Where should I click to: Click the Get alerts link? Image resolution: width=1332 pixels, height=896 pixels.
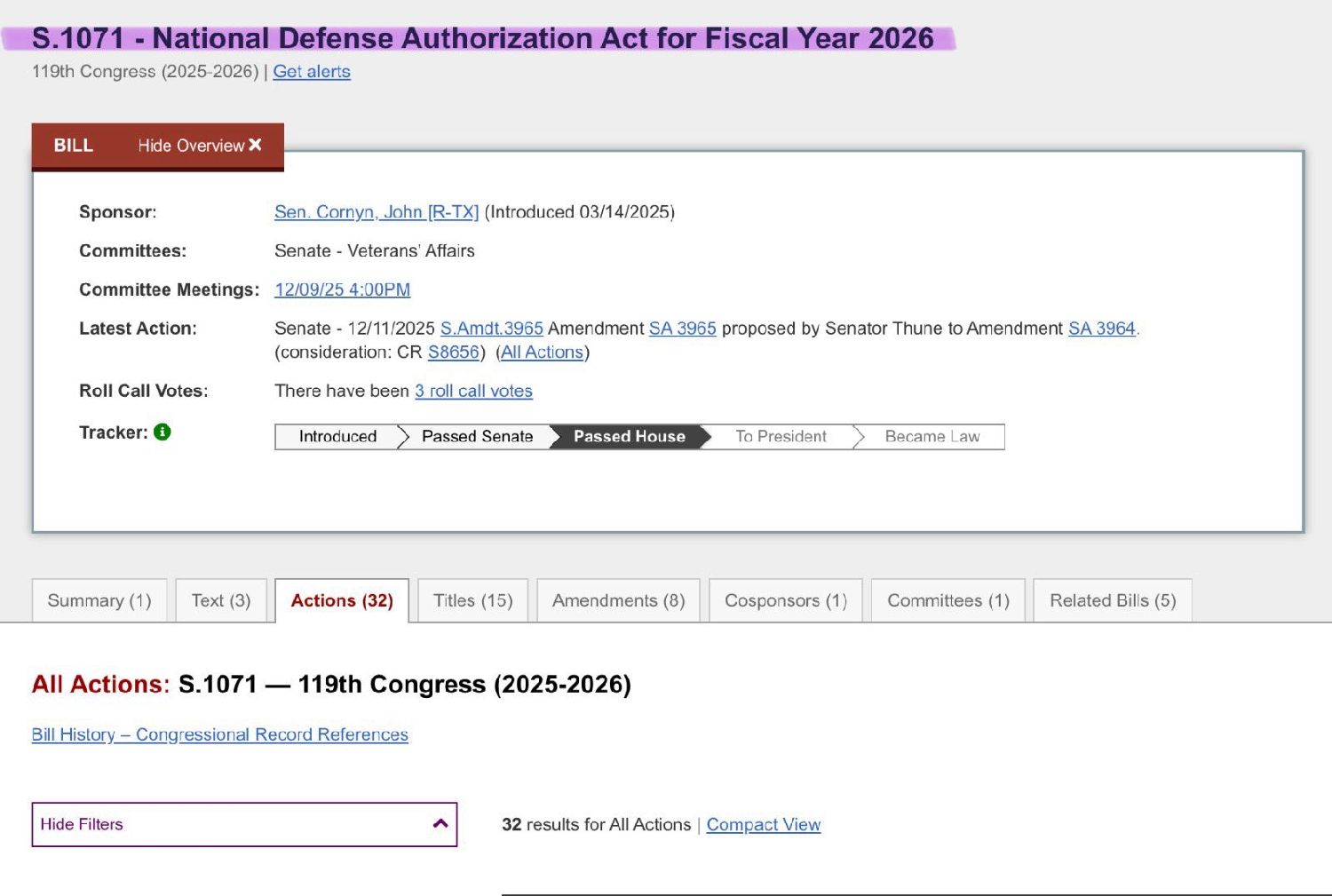coord(312,72)
